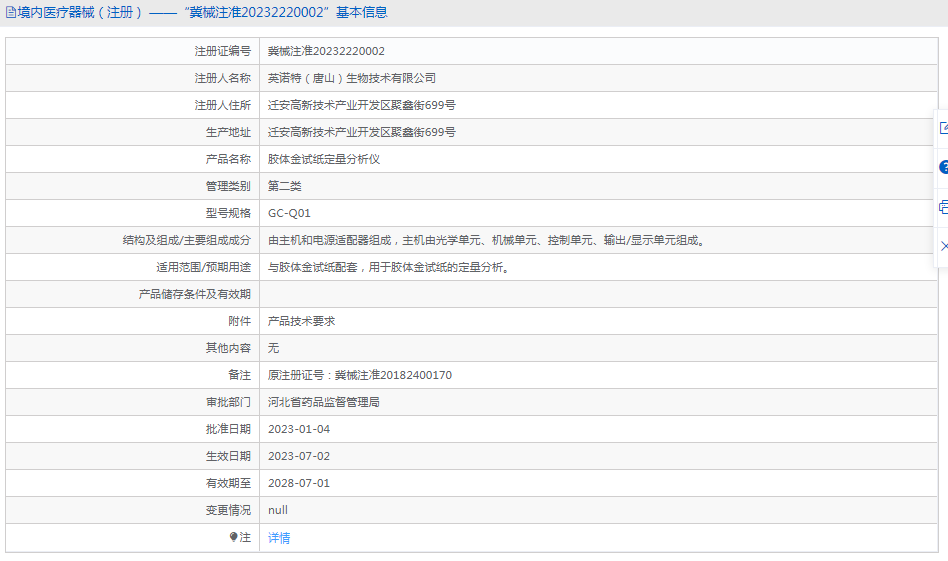Click the 附件 label

coord(239,321)
